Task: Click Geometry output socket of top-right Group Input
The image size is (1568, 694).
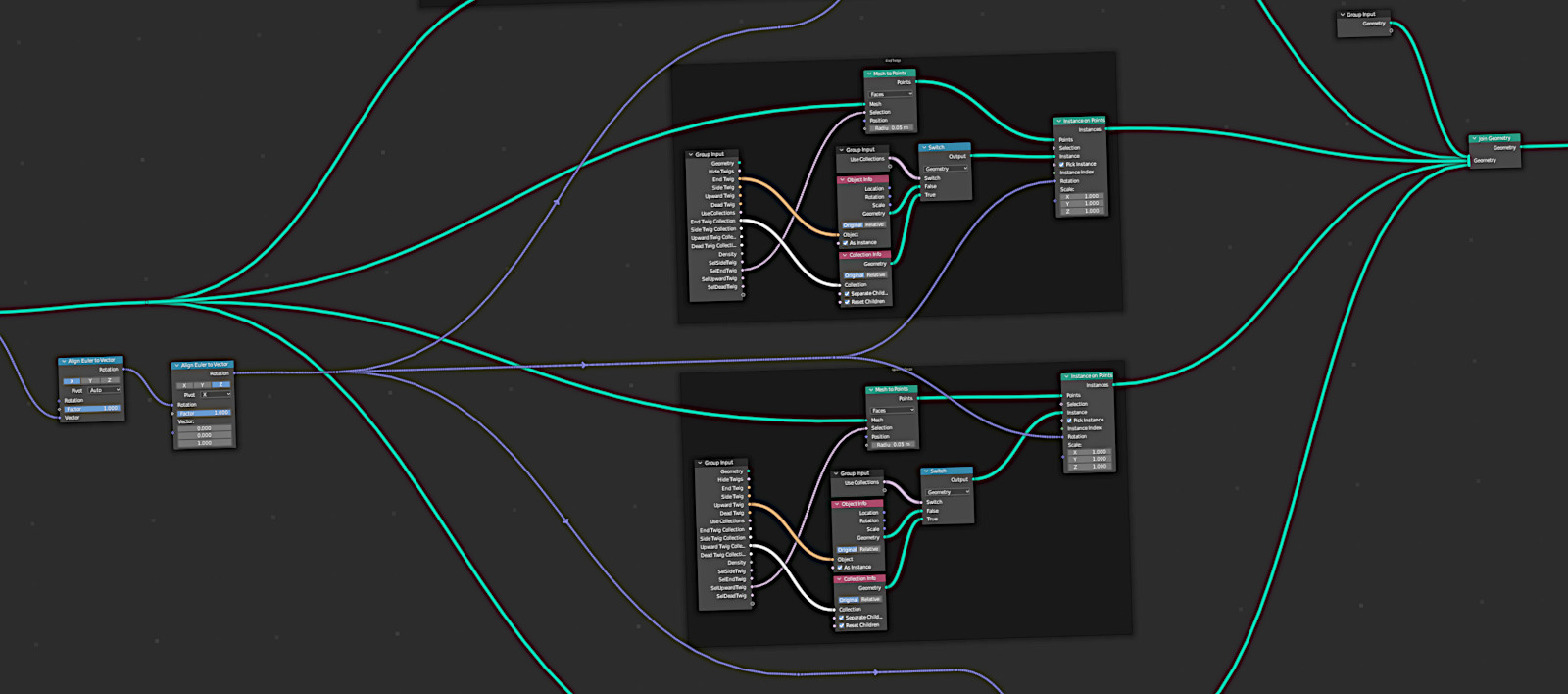Action: click(1391, 24)
